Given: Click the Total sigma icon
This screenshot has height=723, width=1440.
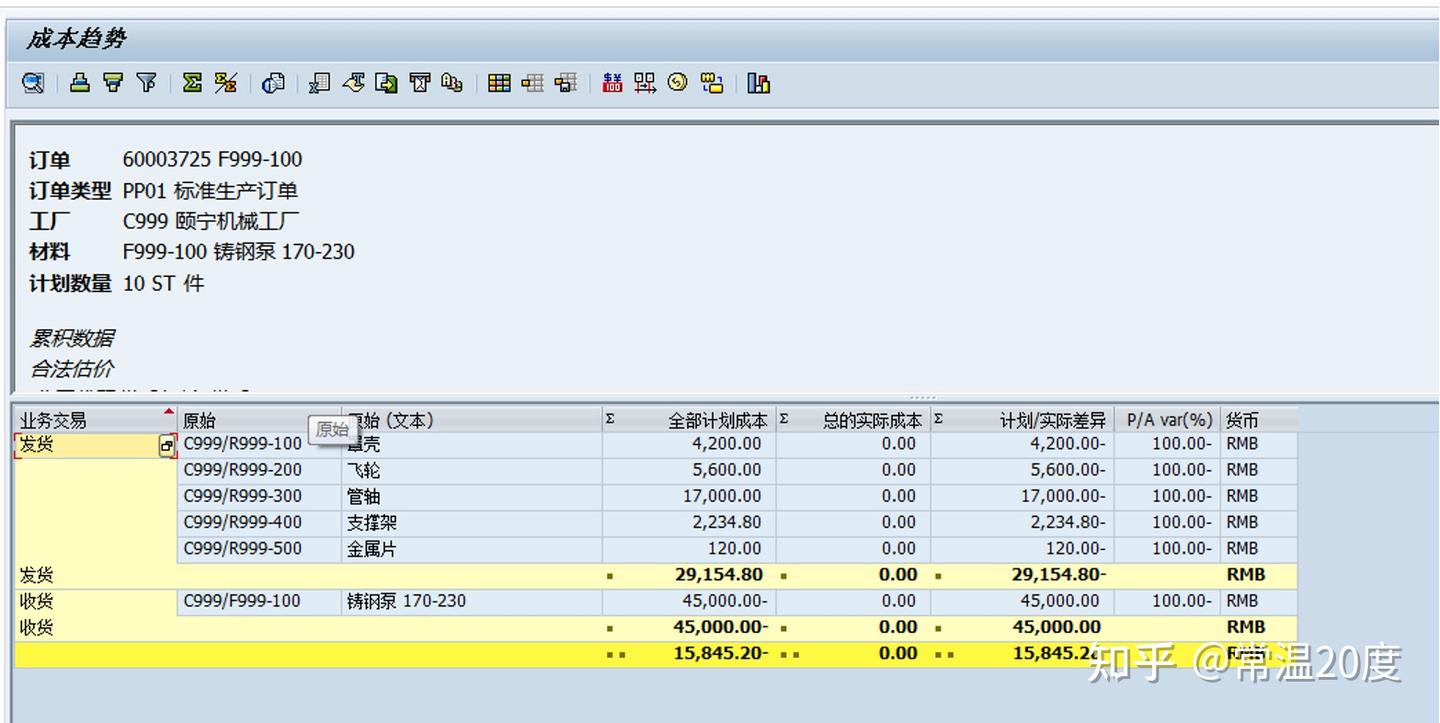Looking at the screenshot, I should (192, 83).
